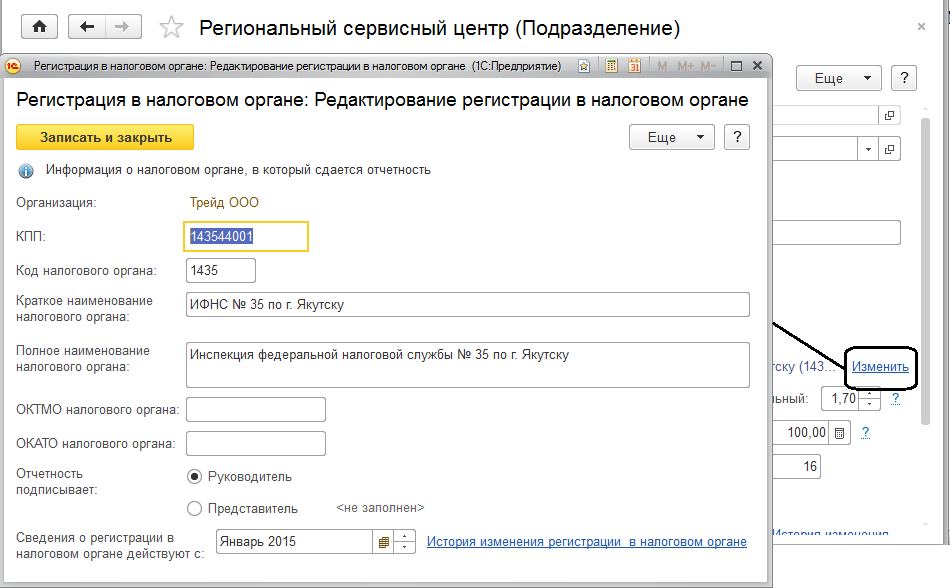Click the ОКТМО налогового органа field
Viewport: 950px width, 588px height.
(256, 410)
